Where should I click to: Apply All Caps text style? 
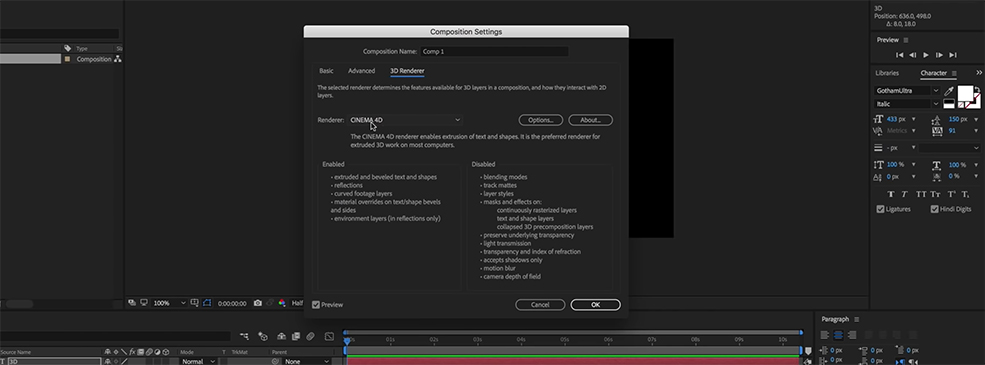(921, 194)
